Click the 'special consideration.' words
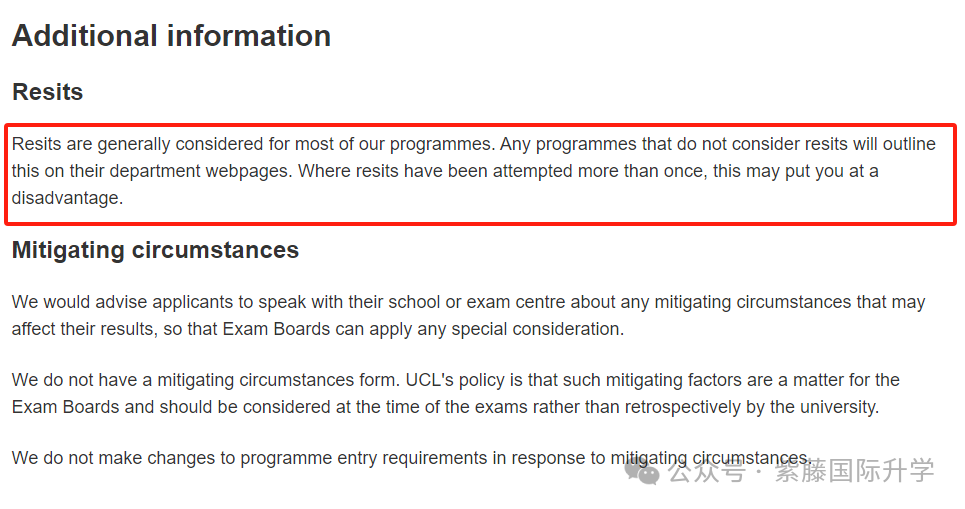 537,329
